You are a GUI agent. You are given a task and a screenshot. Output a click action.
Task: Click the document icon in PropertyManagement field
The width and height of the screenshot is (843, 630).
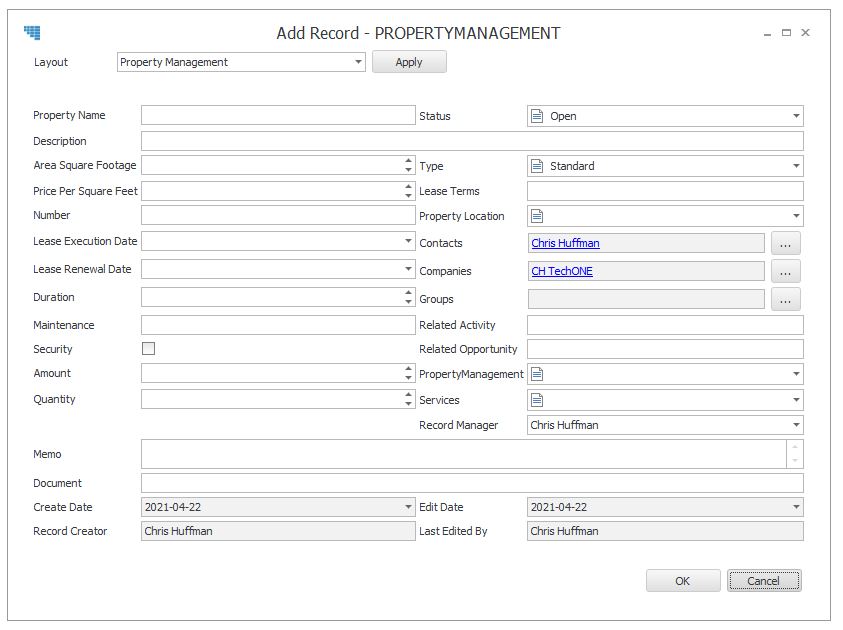(537, 374)
